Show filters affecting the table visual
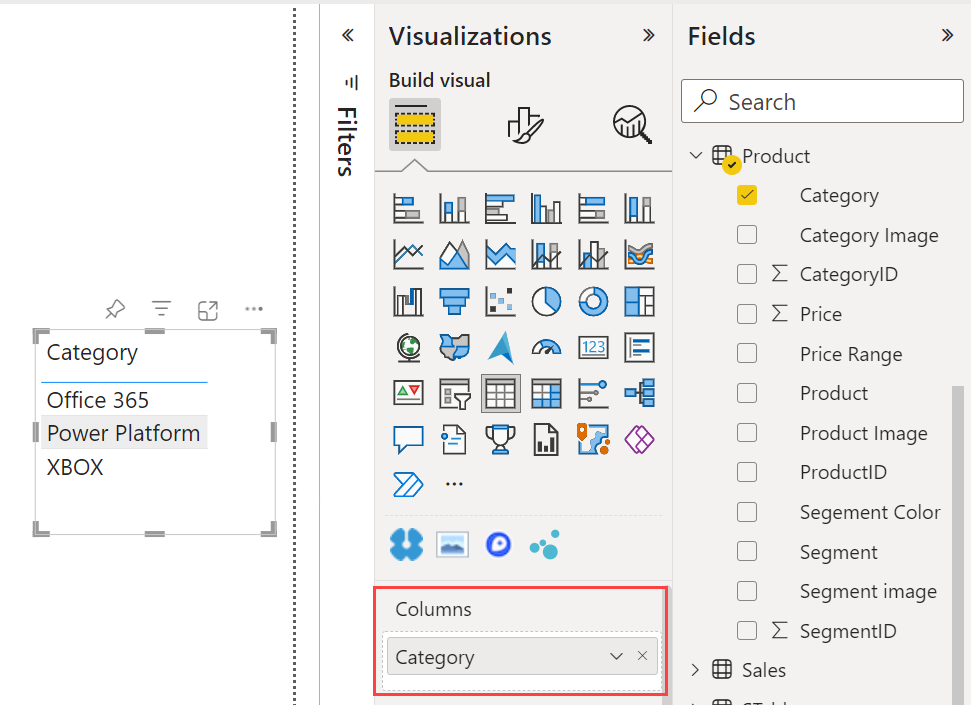This screenshot has width=971, height=705. tap(162, 309)
